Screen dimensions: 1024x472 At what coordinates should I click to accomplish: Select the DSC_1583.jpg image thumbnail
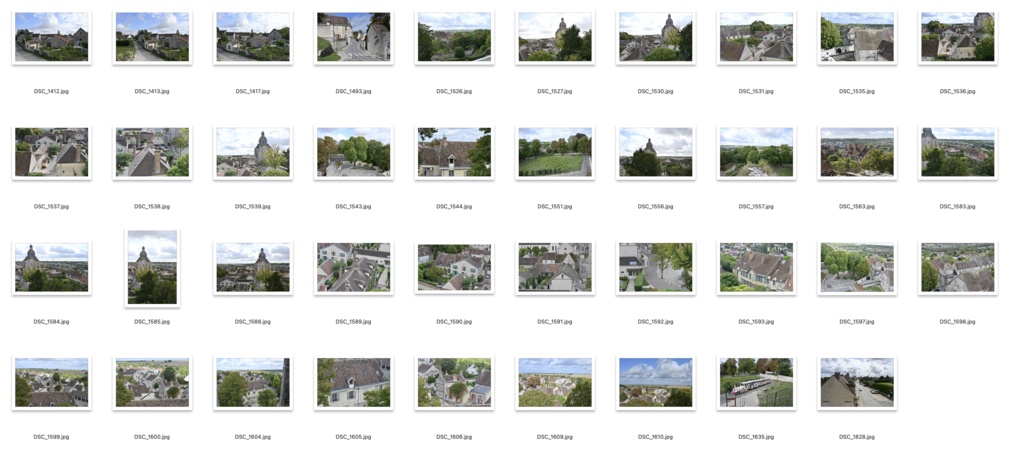957,152
